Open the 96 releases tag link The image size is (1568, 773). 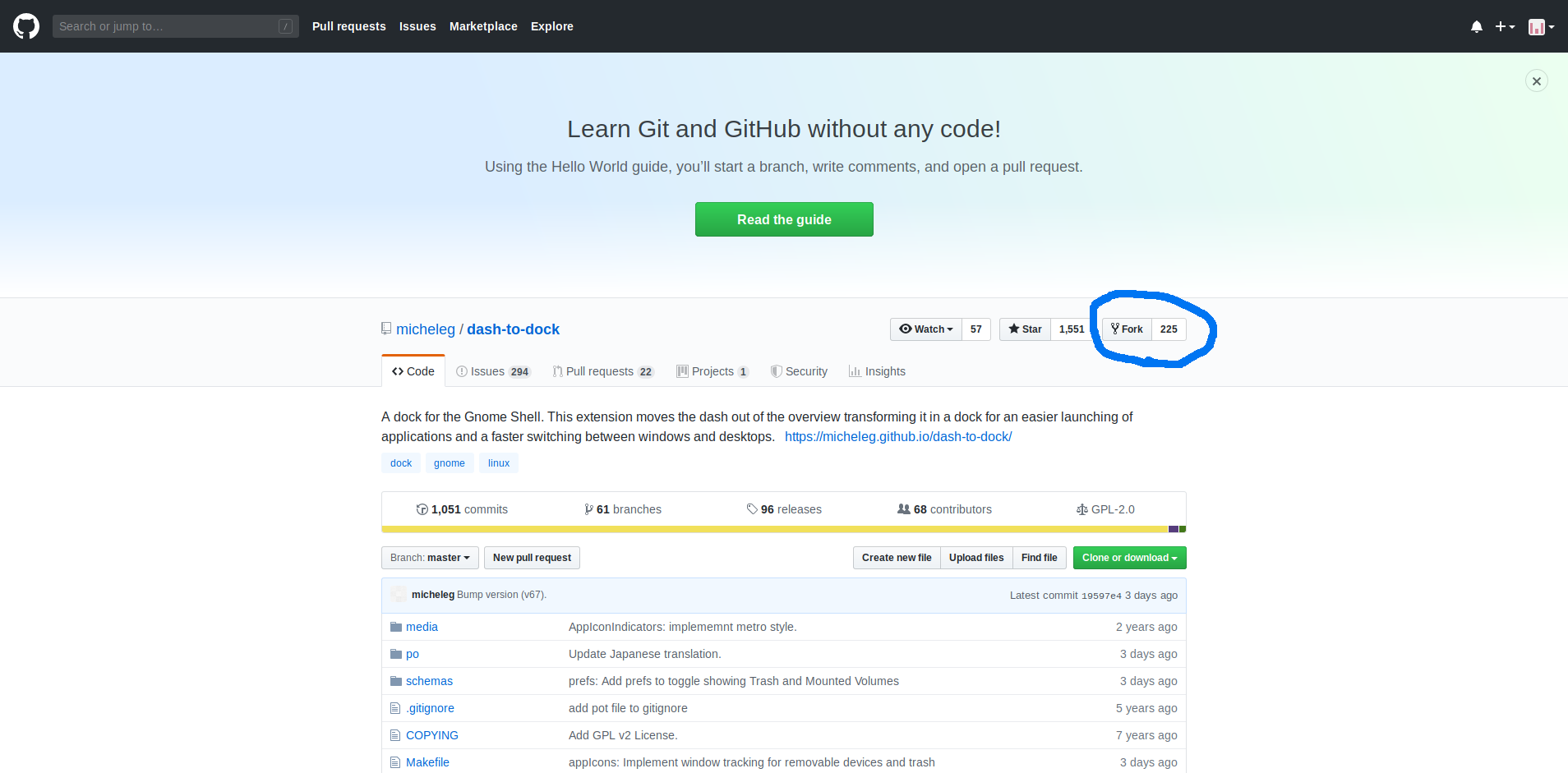(x=784, y=509)
